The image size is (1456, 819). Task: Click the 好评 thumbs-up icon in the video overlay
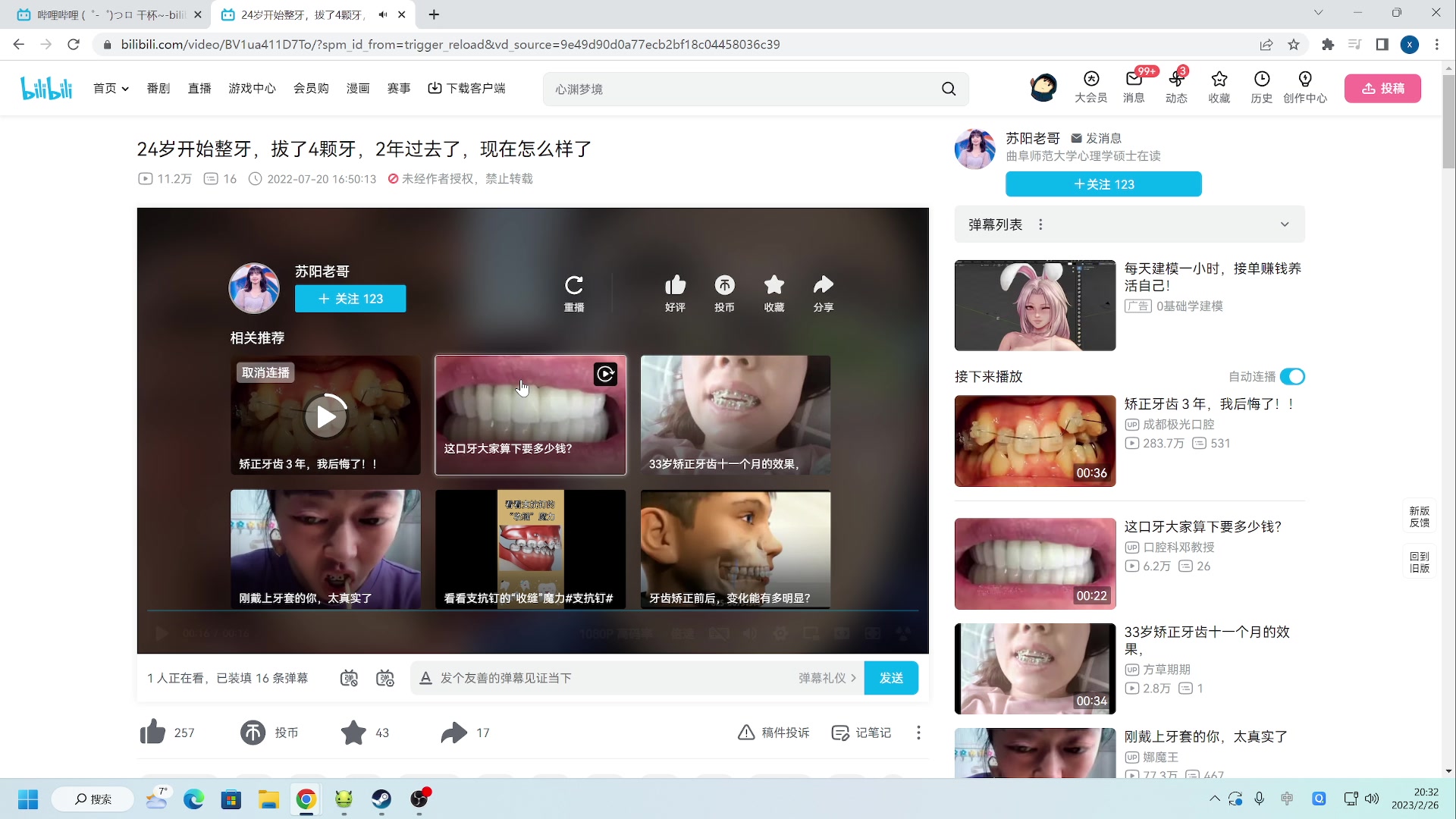tap(675, 286)
